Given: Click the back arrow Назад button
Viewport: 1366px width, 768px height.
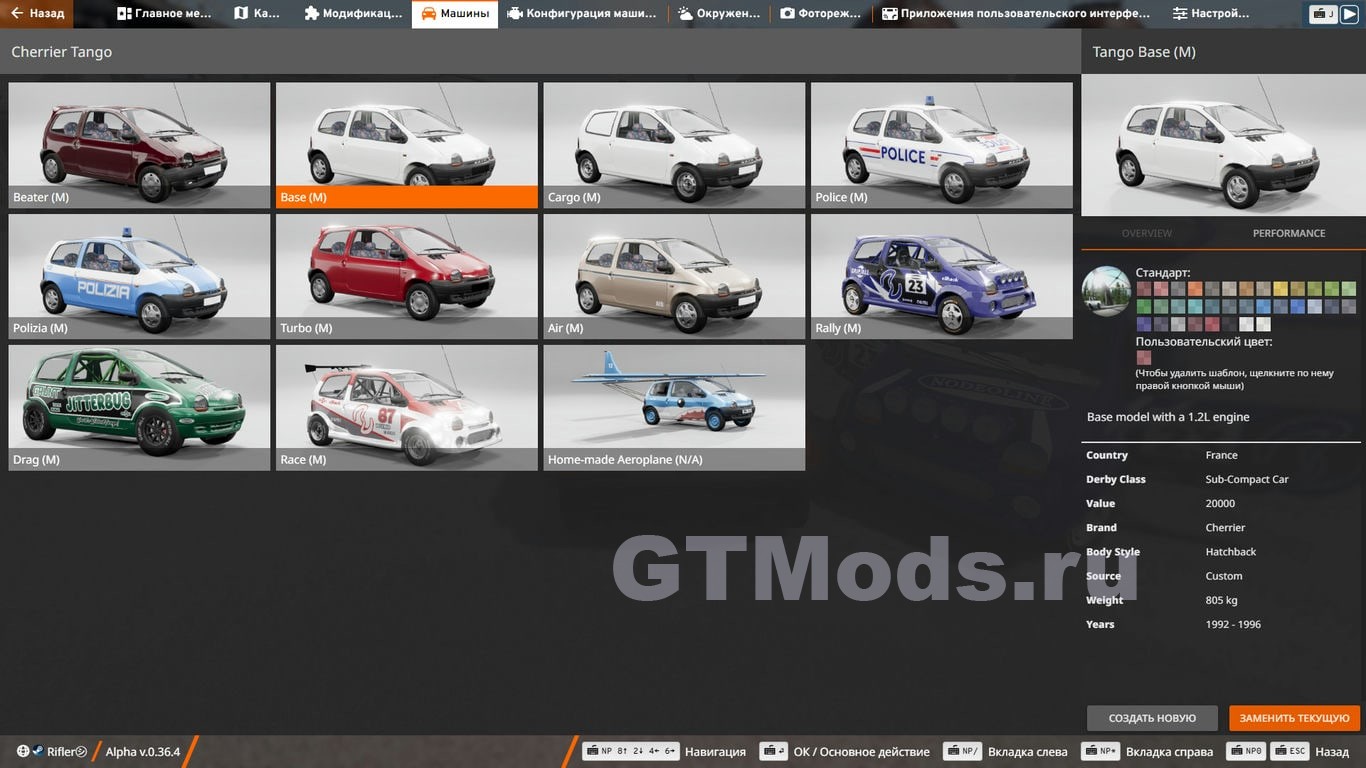Looking at the screenshot, I should (x=36, y=14).
